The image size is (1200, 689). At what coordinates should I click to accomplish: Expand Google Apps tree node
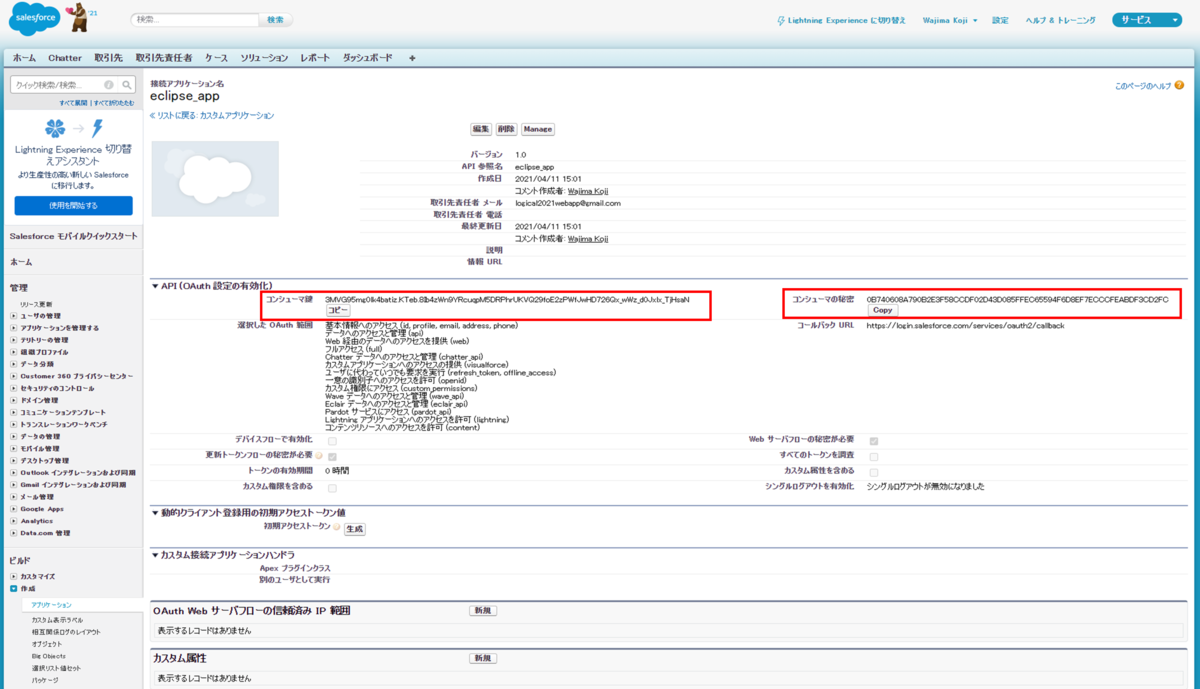14,509
